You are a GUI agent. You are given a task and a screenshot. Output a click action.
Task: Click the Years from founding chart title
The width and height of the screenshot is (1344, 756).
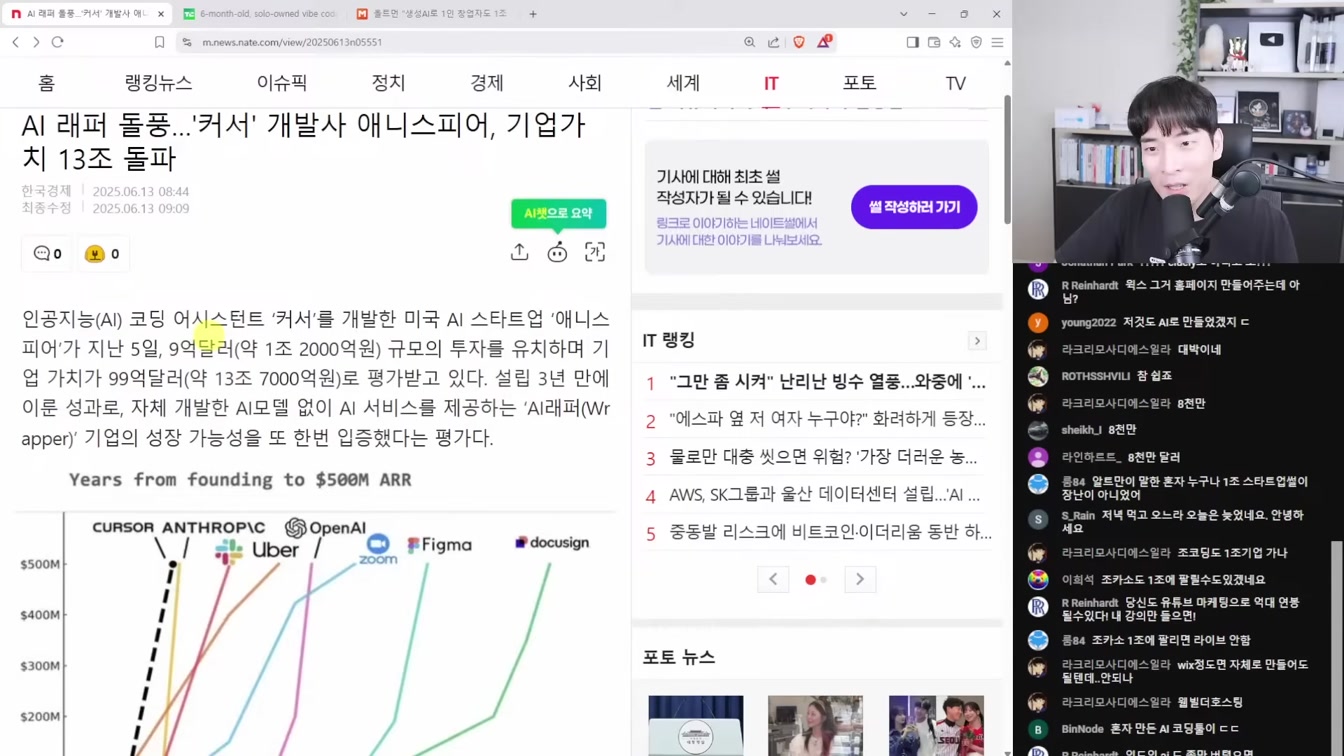(x=240, y=480)
